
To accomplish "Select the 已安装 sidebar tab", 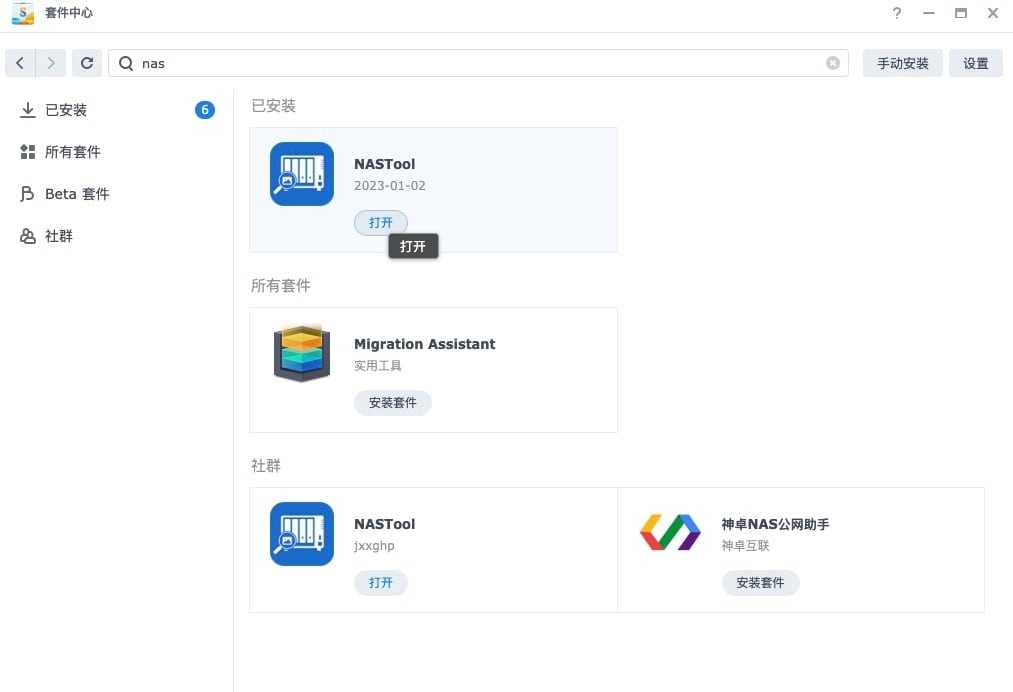I will [117, 110].
